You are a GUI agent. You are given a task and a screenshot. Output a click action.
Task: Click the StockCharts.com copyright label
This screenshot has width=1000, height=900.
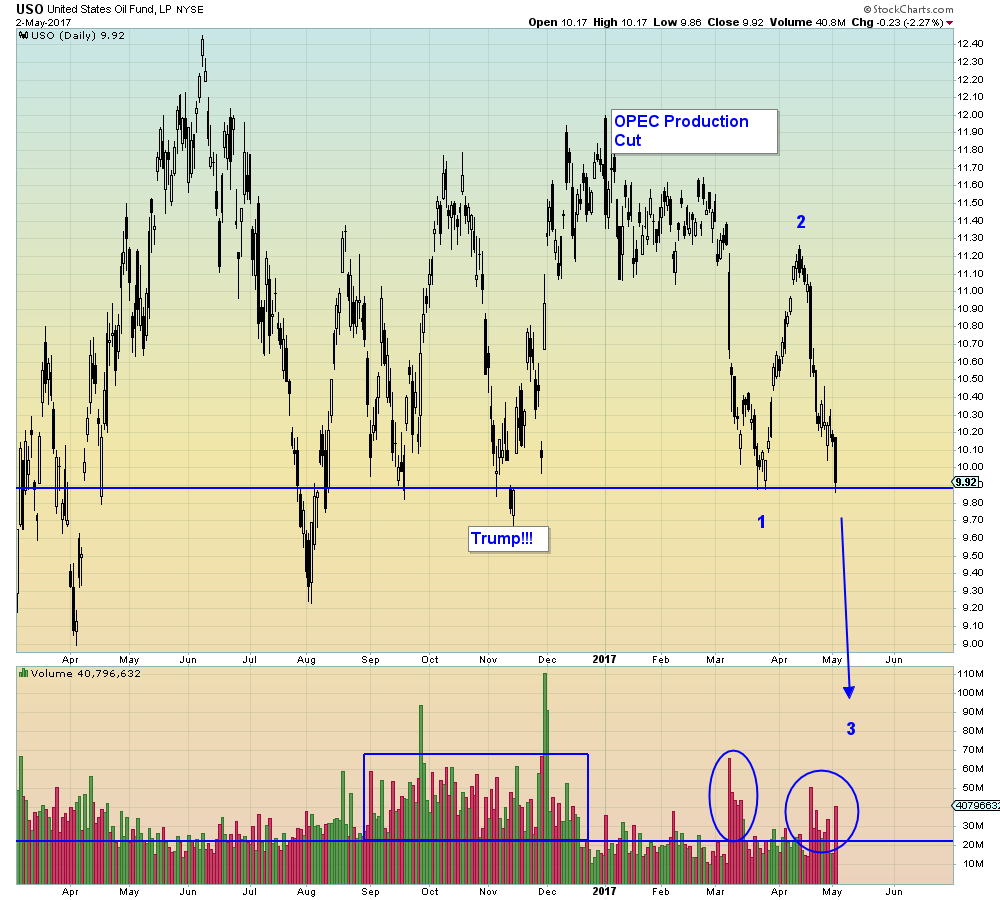(x=908, y=9)
